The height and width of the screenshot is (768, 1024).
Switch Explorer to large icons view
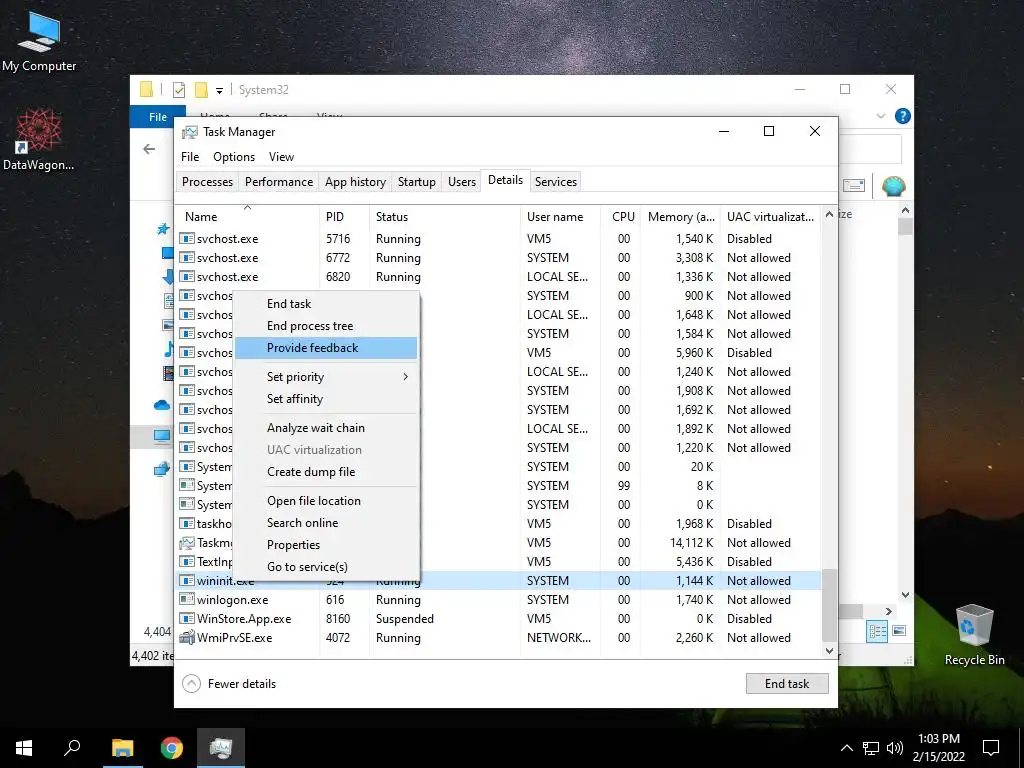(x=899, y=631)
